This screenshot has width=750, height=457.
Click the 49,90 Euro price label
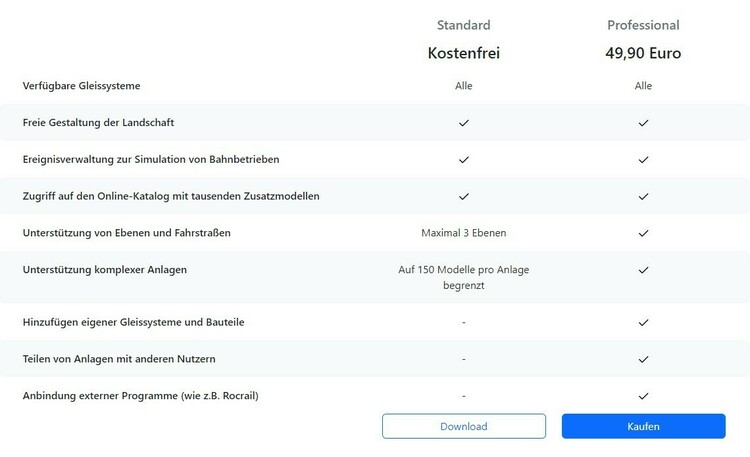click(x=643, y=53)
